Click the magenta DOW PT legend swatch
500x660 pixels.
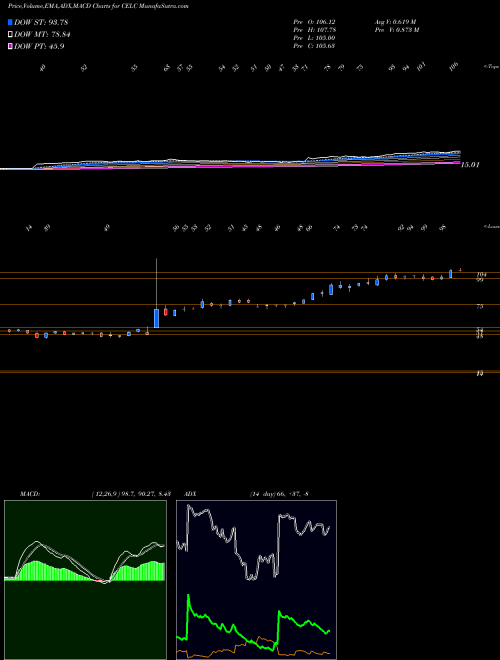tap(11, 47)
